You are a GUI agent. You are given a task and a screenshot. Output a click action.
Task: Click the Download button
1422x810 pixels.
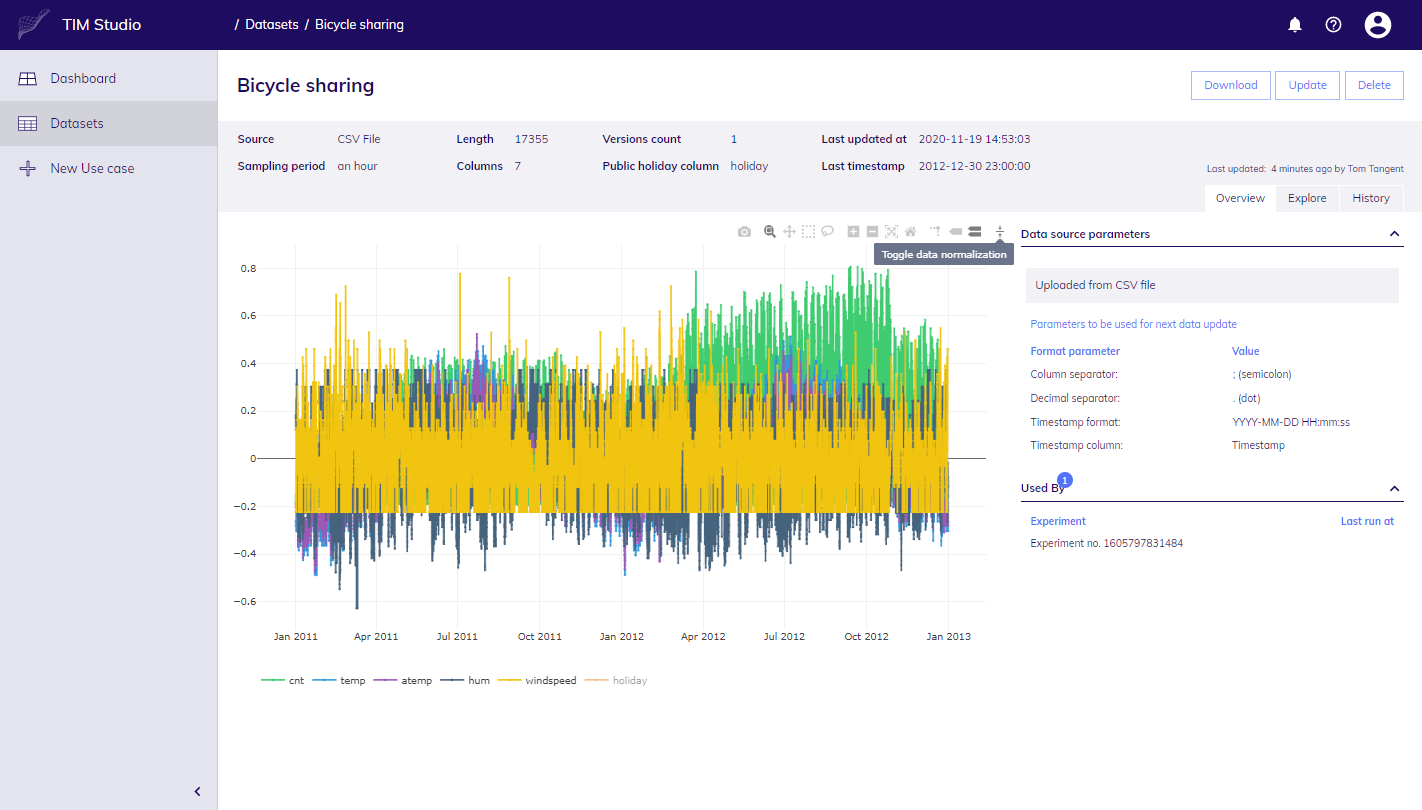(x=1231, y=85)
